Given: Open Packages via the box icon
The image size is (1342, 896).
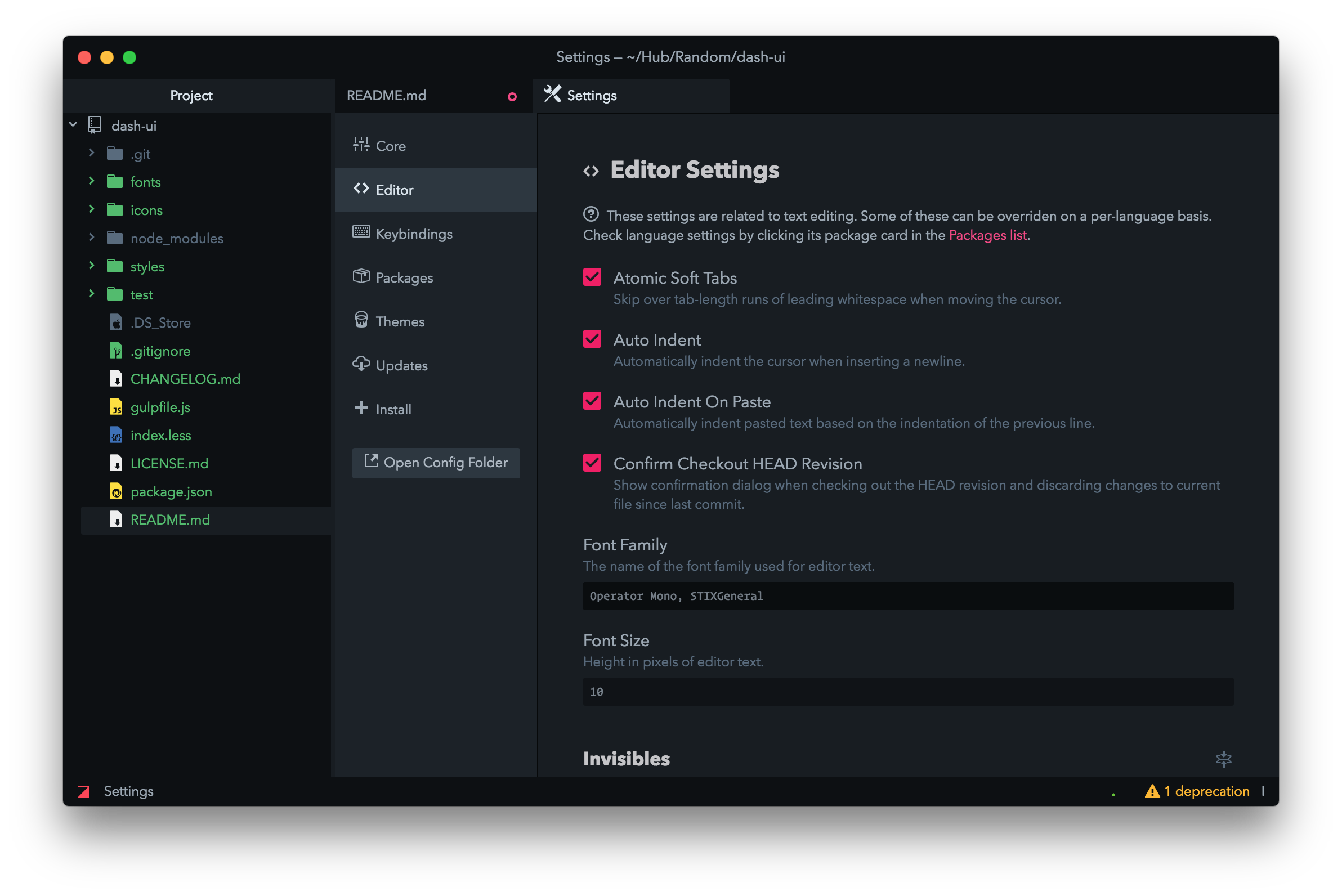Looking at the screenshot, I should pyautogui.click(x=361, y=276).
